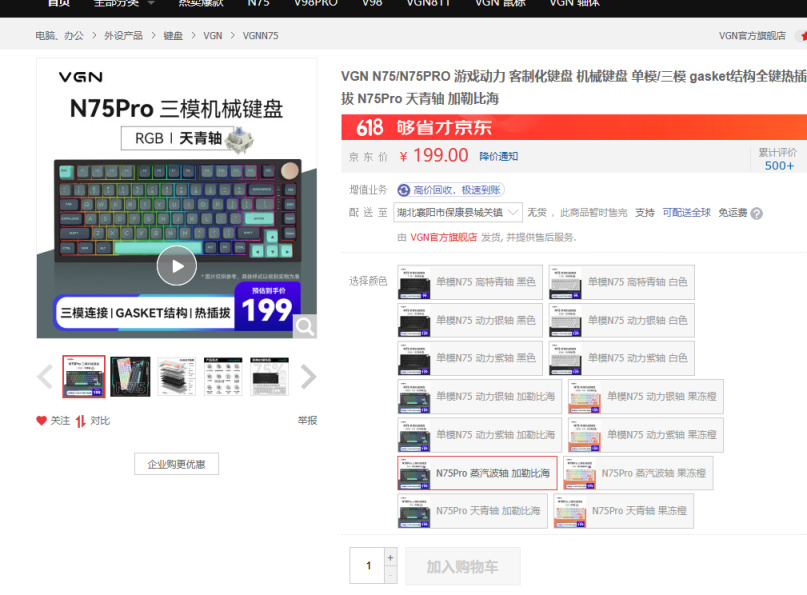Open the VGN brand breadcrumb
This screenshot has width=807, height=595.
[x=213, y=36]
